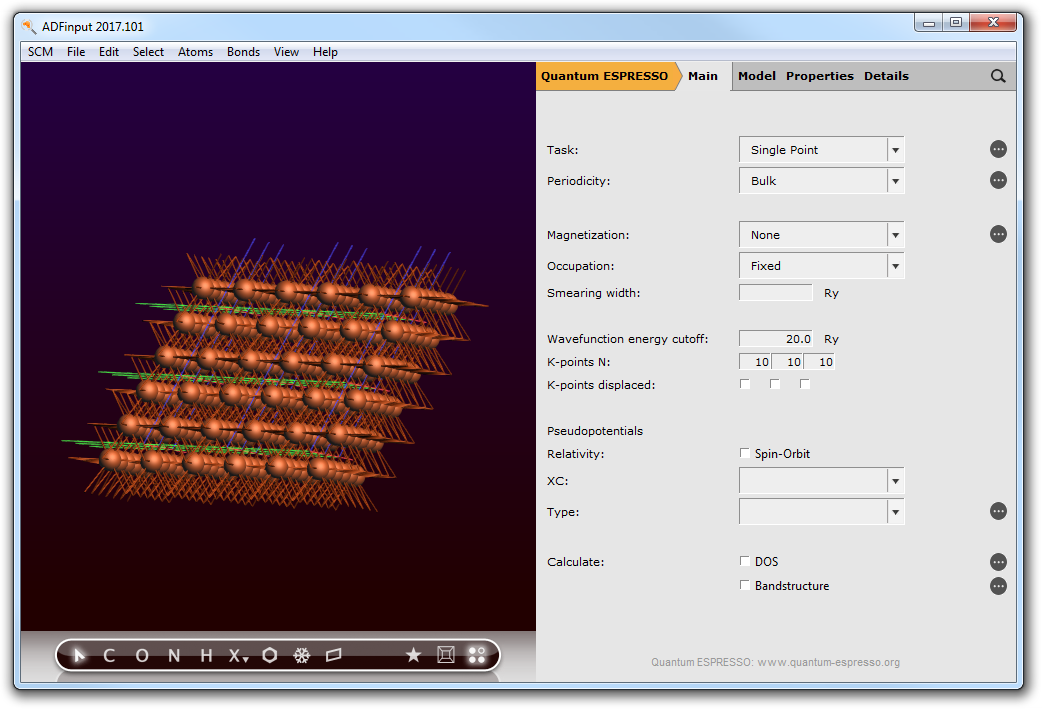
Task: Switch to the Details tab
Action: (886, 76)
